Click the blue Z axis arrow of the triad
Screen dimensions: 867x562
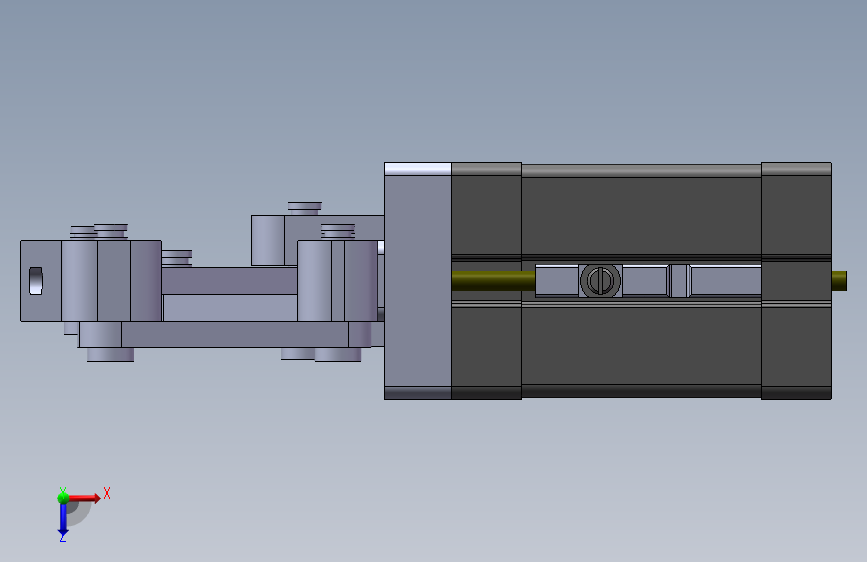[x=63, y=519]
